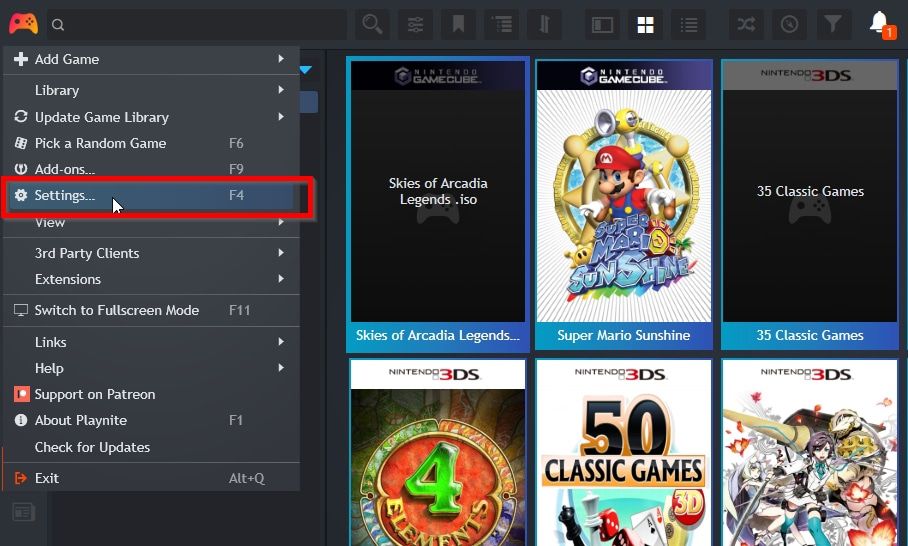The height and width of the screenshot is (546, 908).
Task: Click the magnifier search button in toolbar
Action: click(x=372, y=24)
